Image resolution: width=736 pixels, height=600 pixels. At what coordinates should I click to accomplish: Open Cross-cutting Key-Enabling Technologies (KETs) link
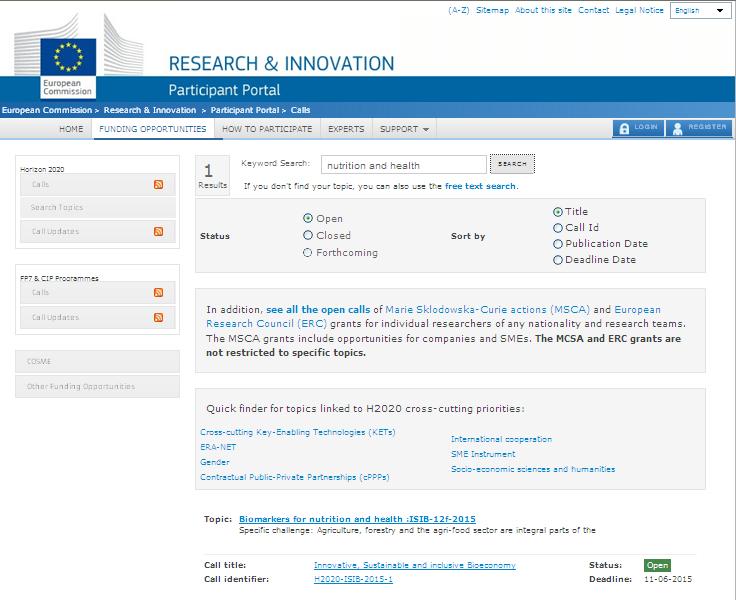coord(298,432)
